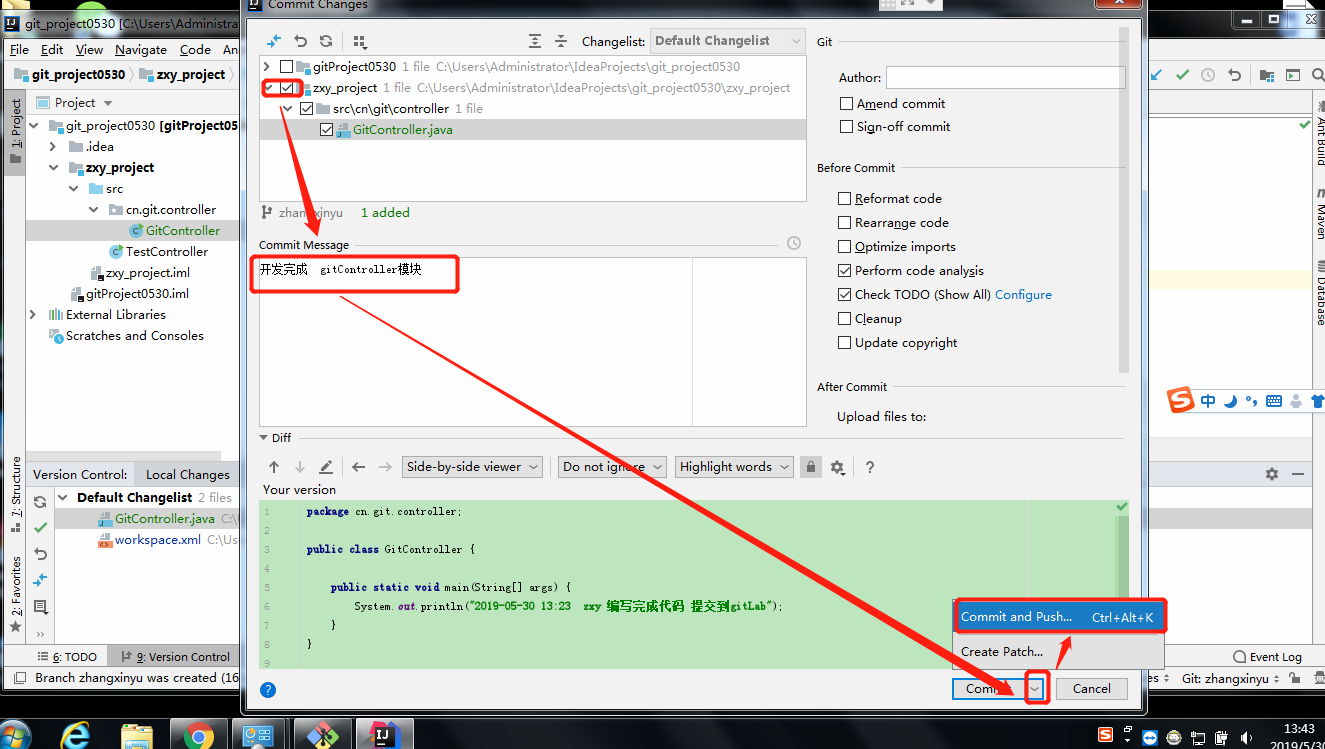1325x749 pixels.
Task: Disable Check TODO checkbox
Action: point(845,295)
